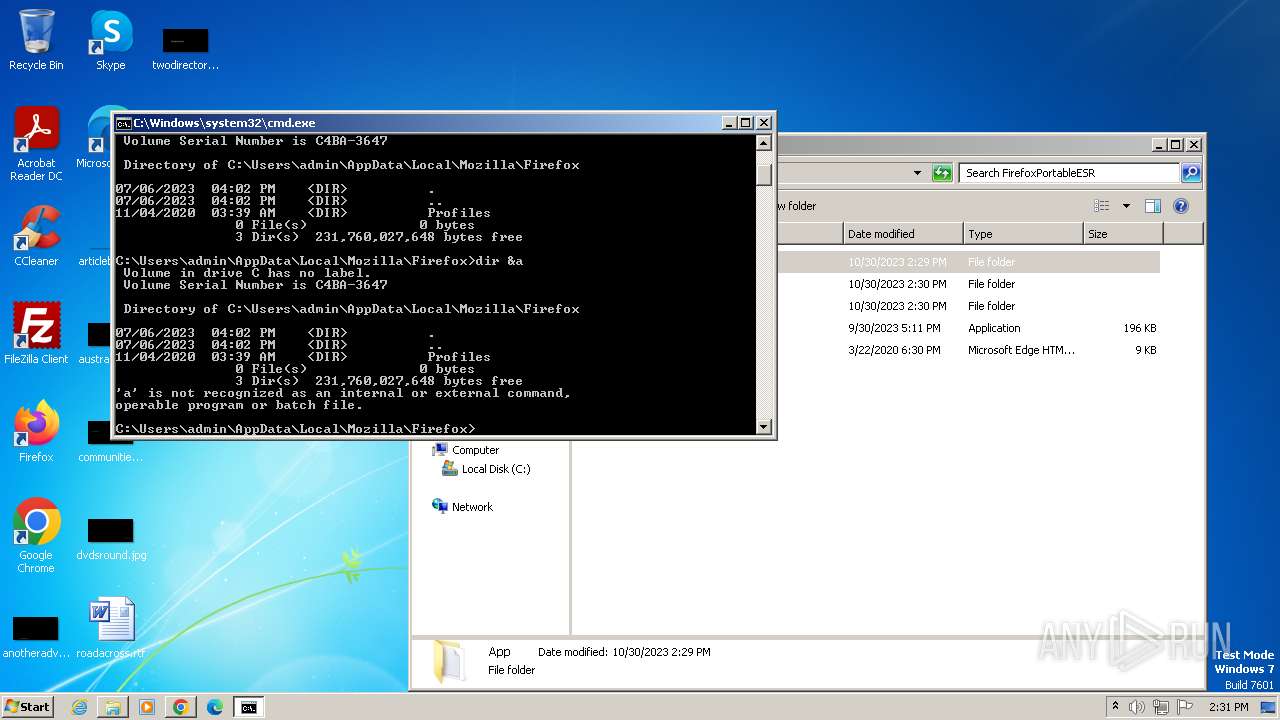Screen dimensions: 1280x720
Task: Click the change view icon in Explorer
Action: (1102, 206)
